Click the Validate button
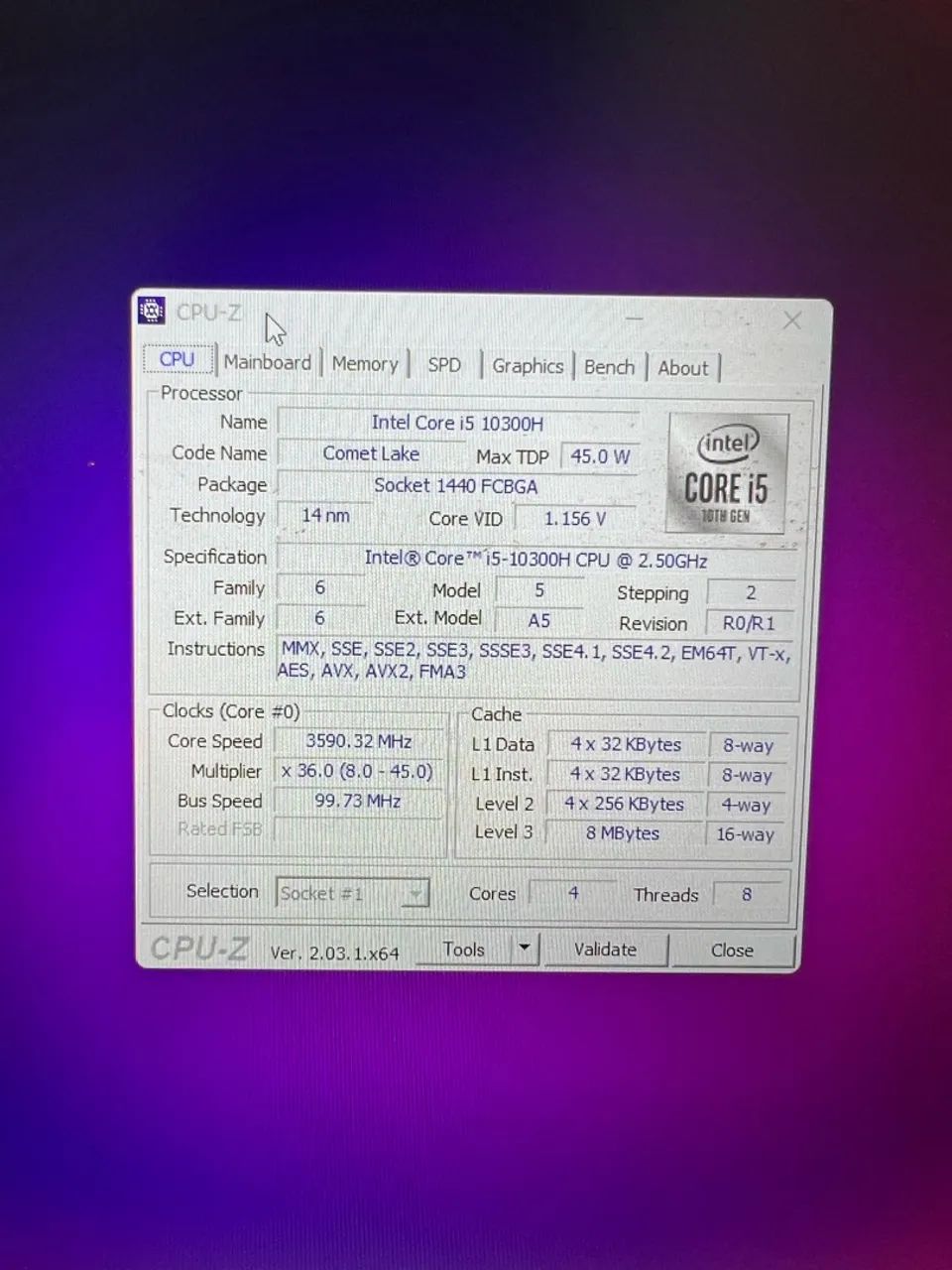 click(x=606, y=950)
